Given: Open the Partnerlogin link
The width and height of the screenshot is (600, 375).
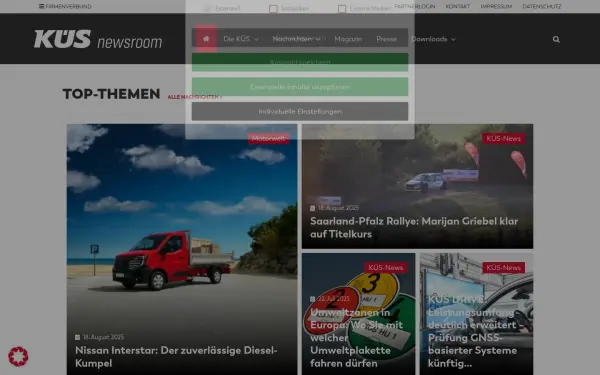Looking at the screenshot, I should tap(415, 7).
